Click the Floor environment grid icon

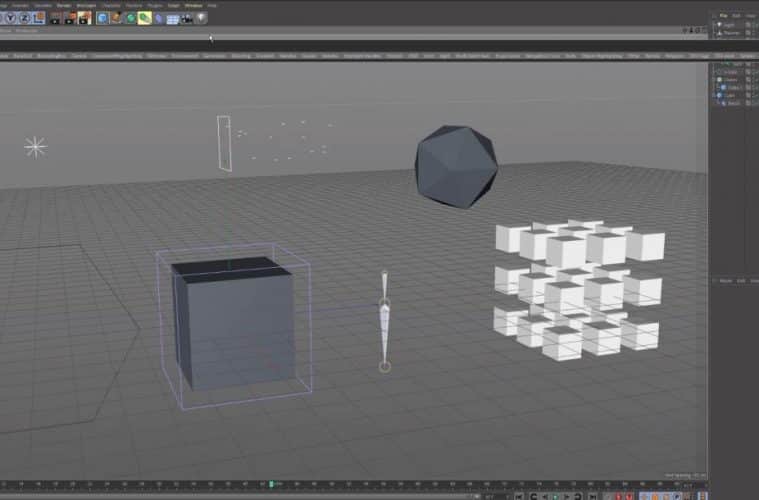click(173, 18)
